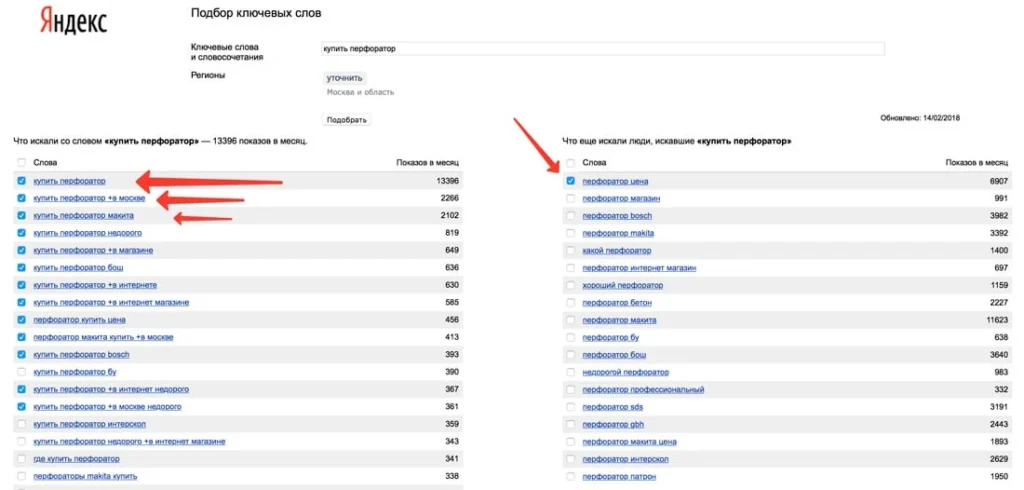Uncheck the 'перфоратор цена' checkbox

(571, 181)
